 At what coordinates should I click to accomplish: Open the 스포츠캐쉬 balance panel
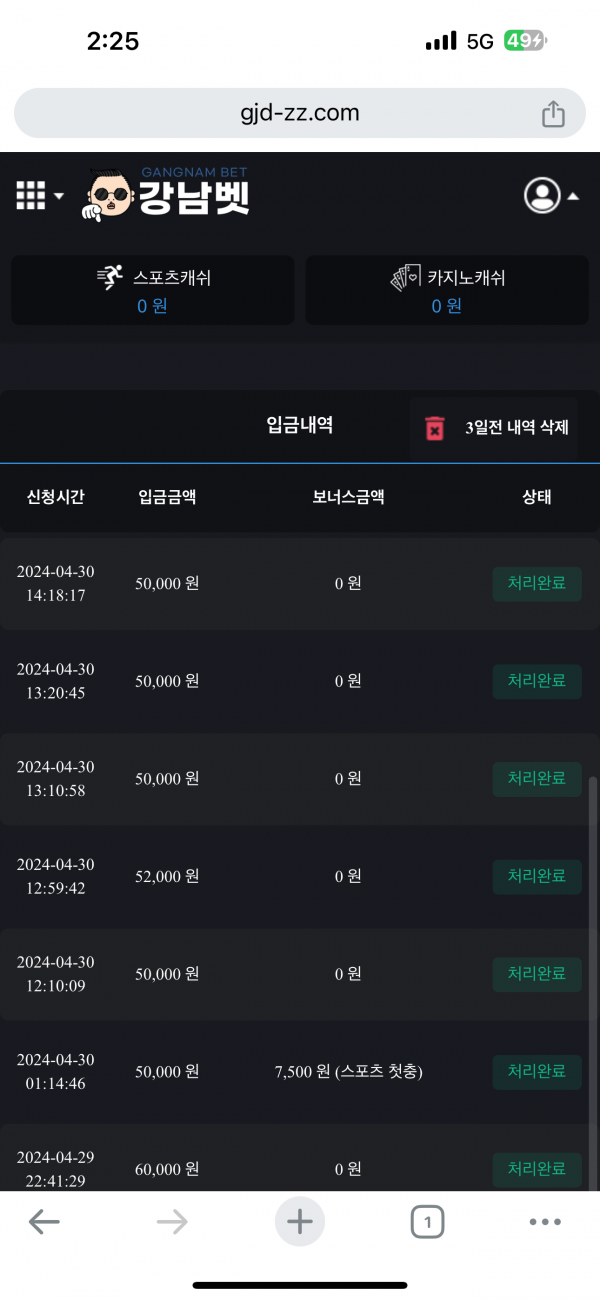(152, 290)
